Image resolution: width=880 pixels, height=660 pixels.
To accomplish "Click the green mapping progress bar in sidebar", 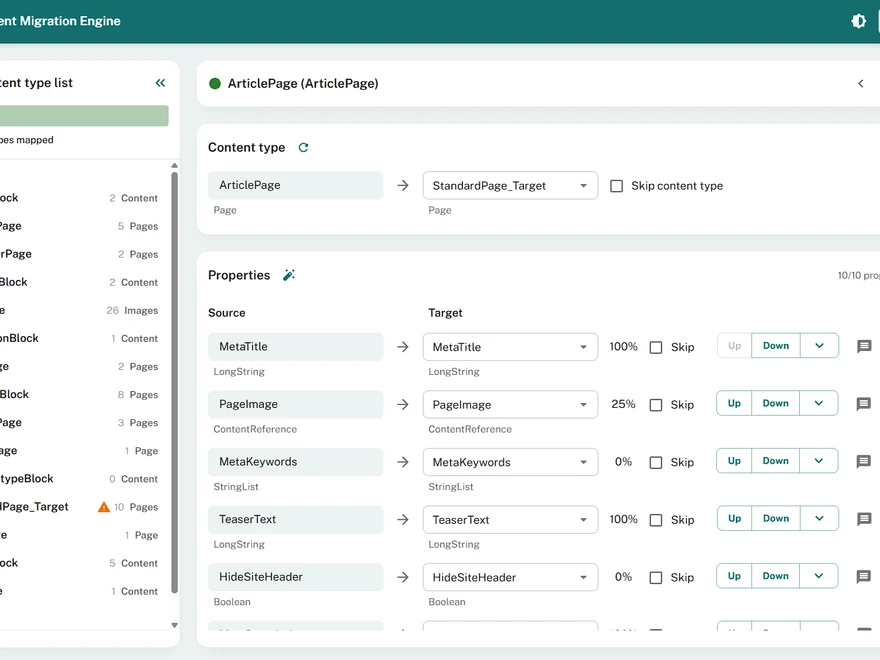I will (x=84, y=115).
